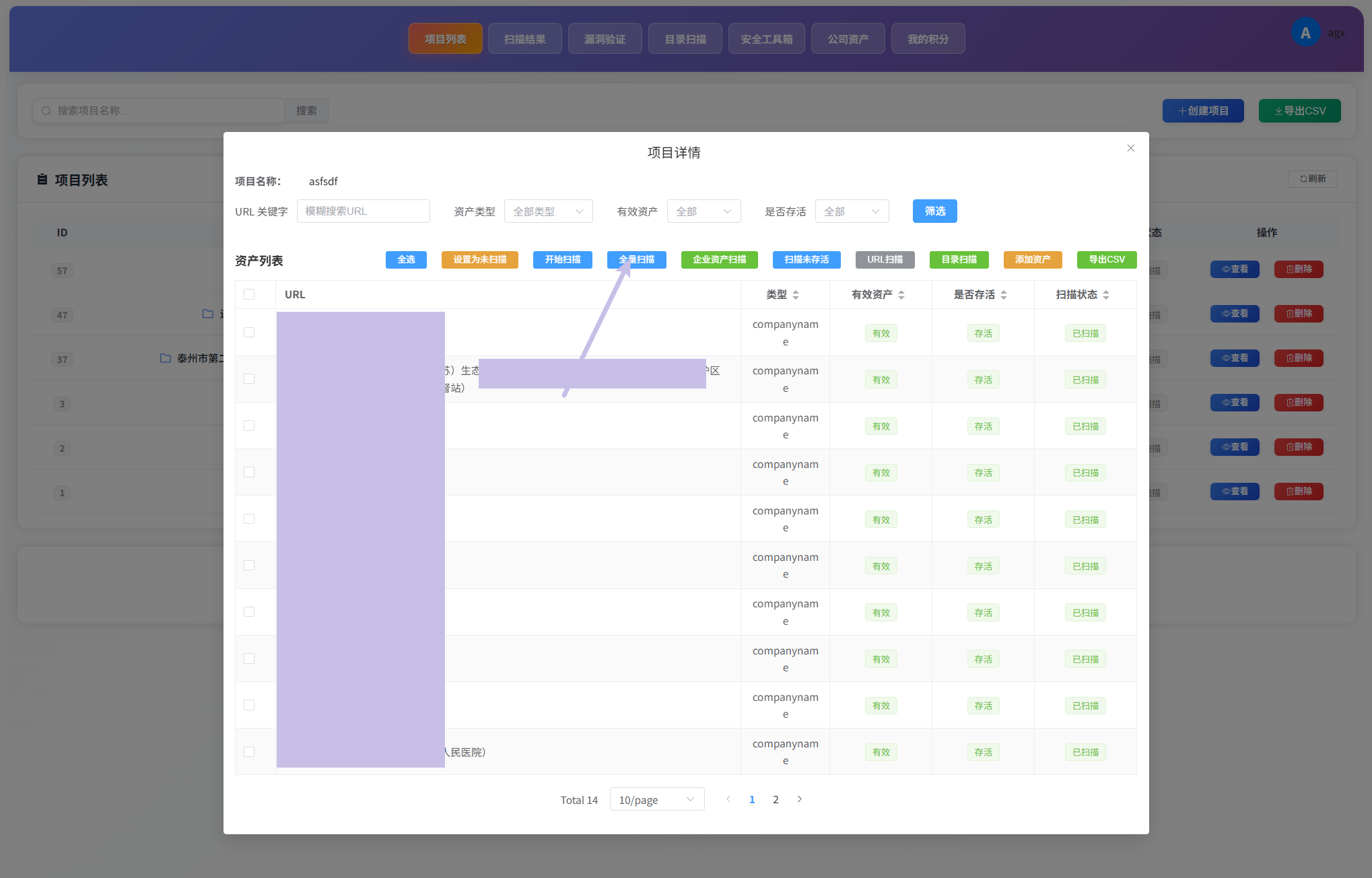The image size is (1372, 878).
Task: Select page 1 in pagination
Action: pyautogui.click(x=752, y=799)
